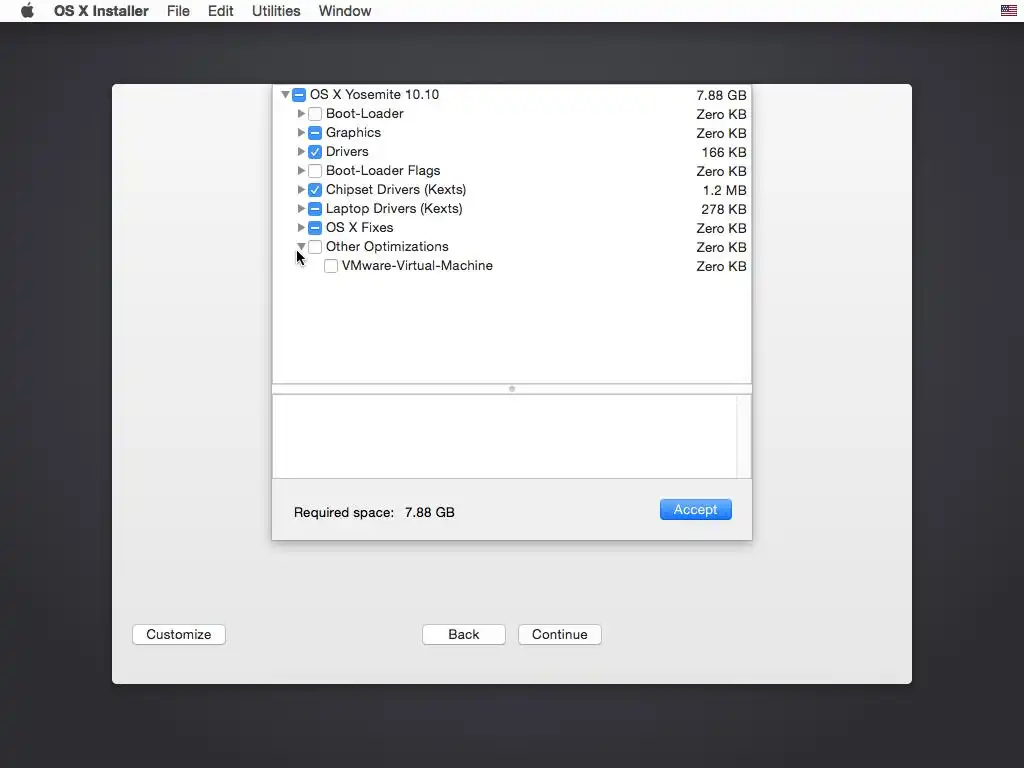This screenshot has width=1024, height=768.
Task: Select the 'VMware-Virtual-Machine' row label
Action: (417, 266)
